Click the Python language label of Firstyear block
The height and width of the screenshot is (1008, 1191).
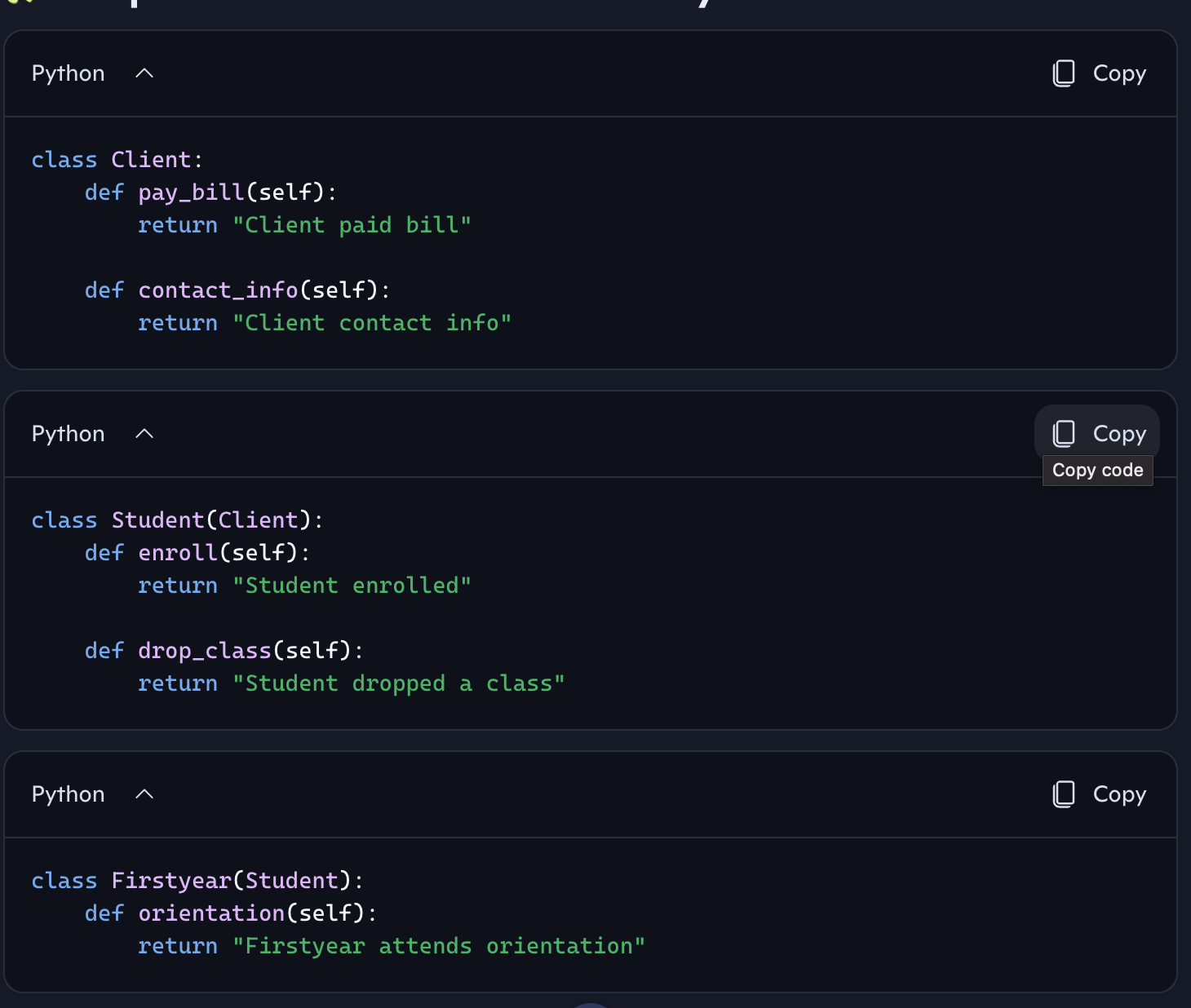tap(69, 794)
